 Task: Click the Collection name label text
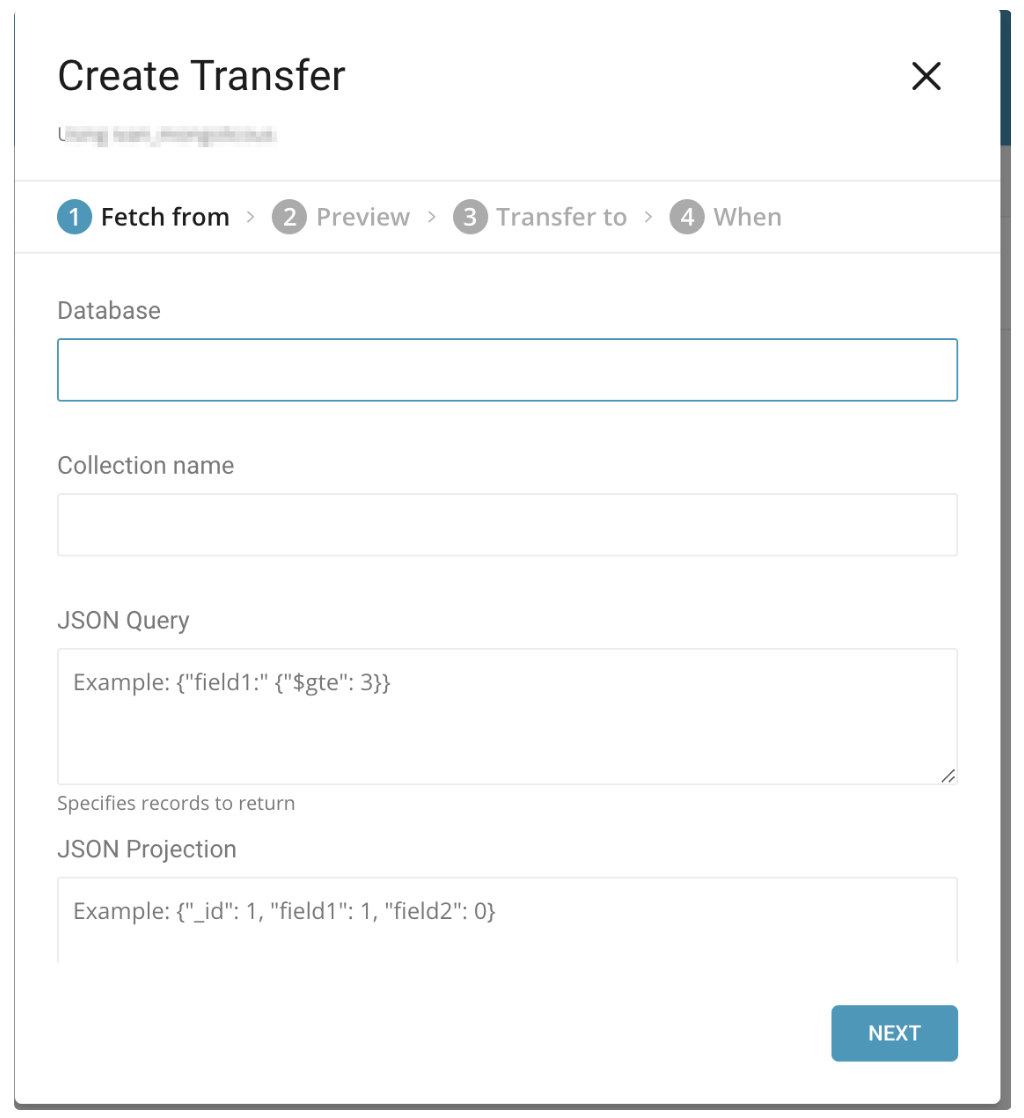[146, 465]
